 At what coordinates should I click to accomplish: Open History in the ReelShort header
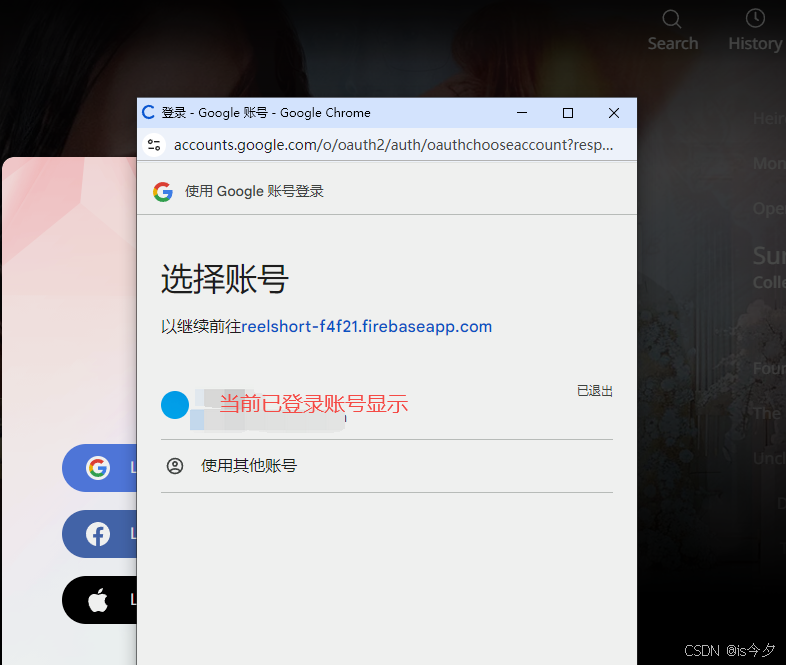pos(755,30)
